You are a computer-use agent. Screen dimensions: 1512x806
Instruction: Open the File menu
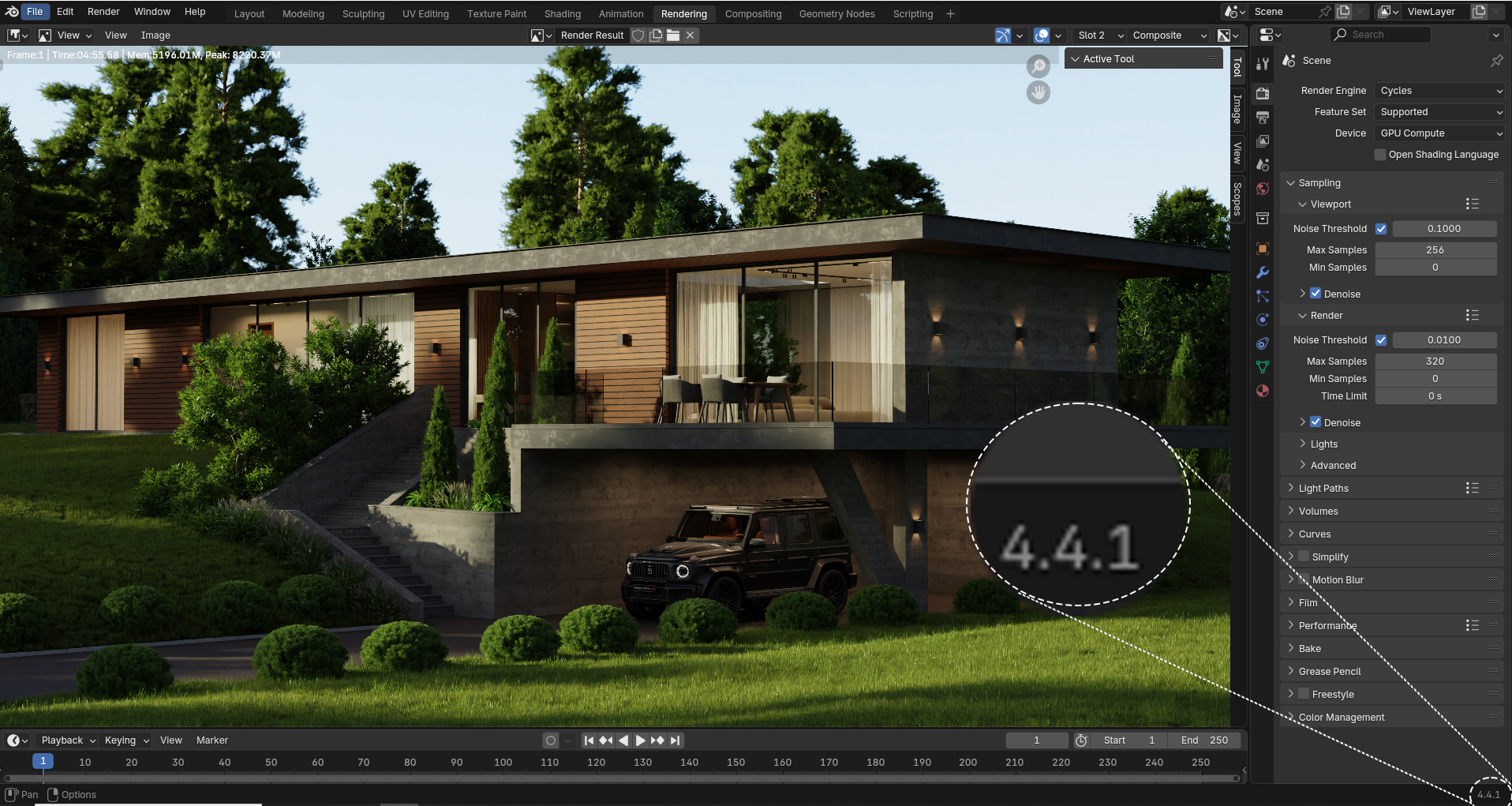pos(35,12)
